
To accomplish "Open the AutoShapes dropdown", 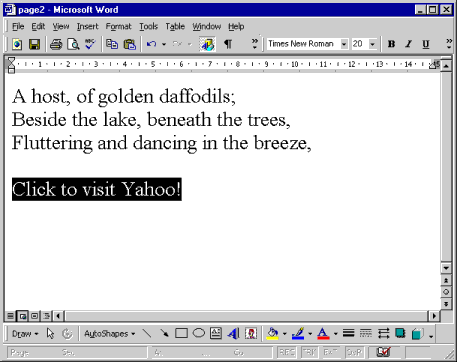I will (109, 334).
